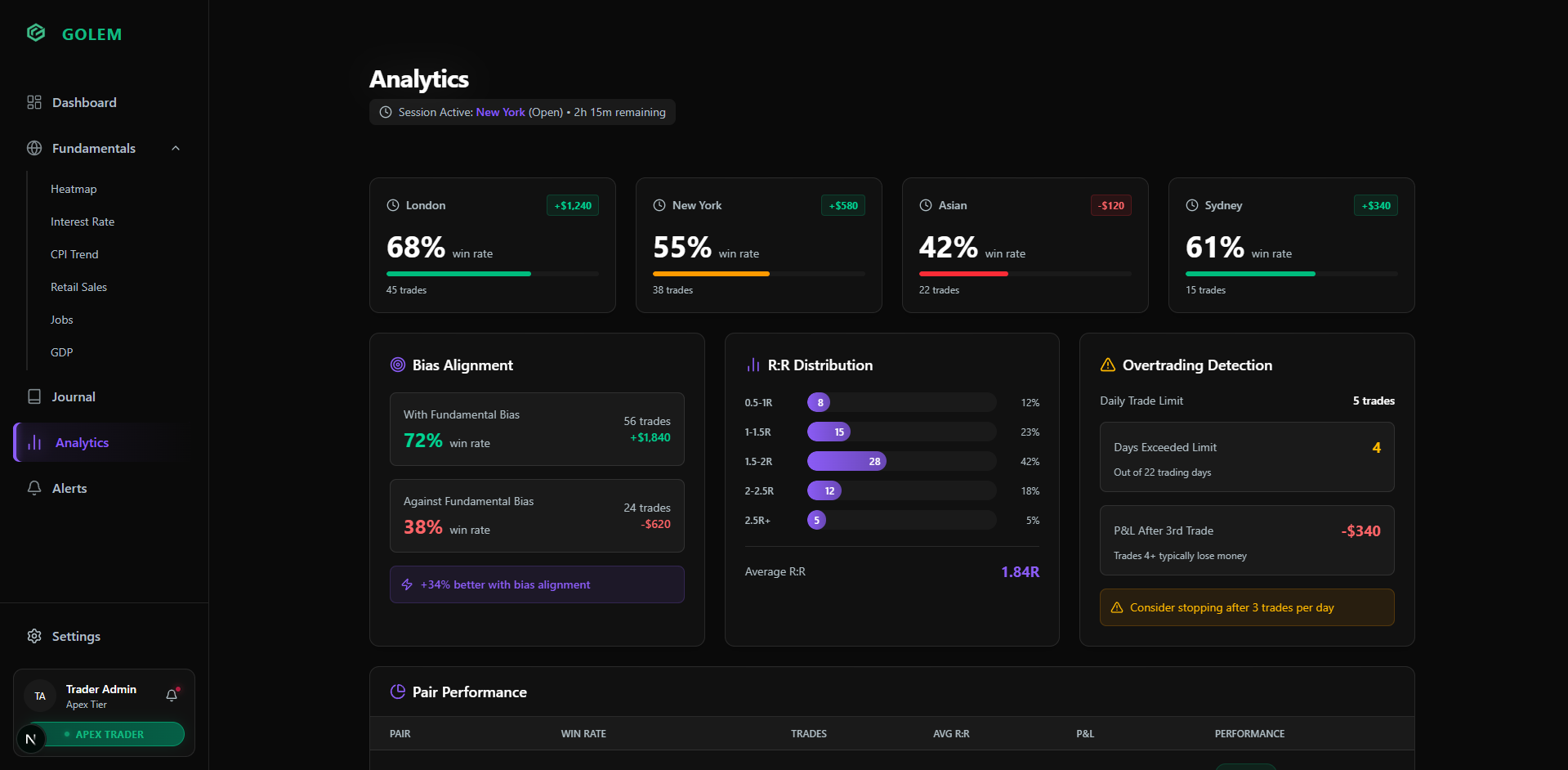
Task: Open the Settings gear icon
Action: [x=34, y=636]
